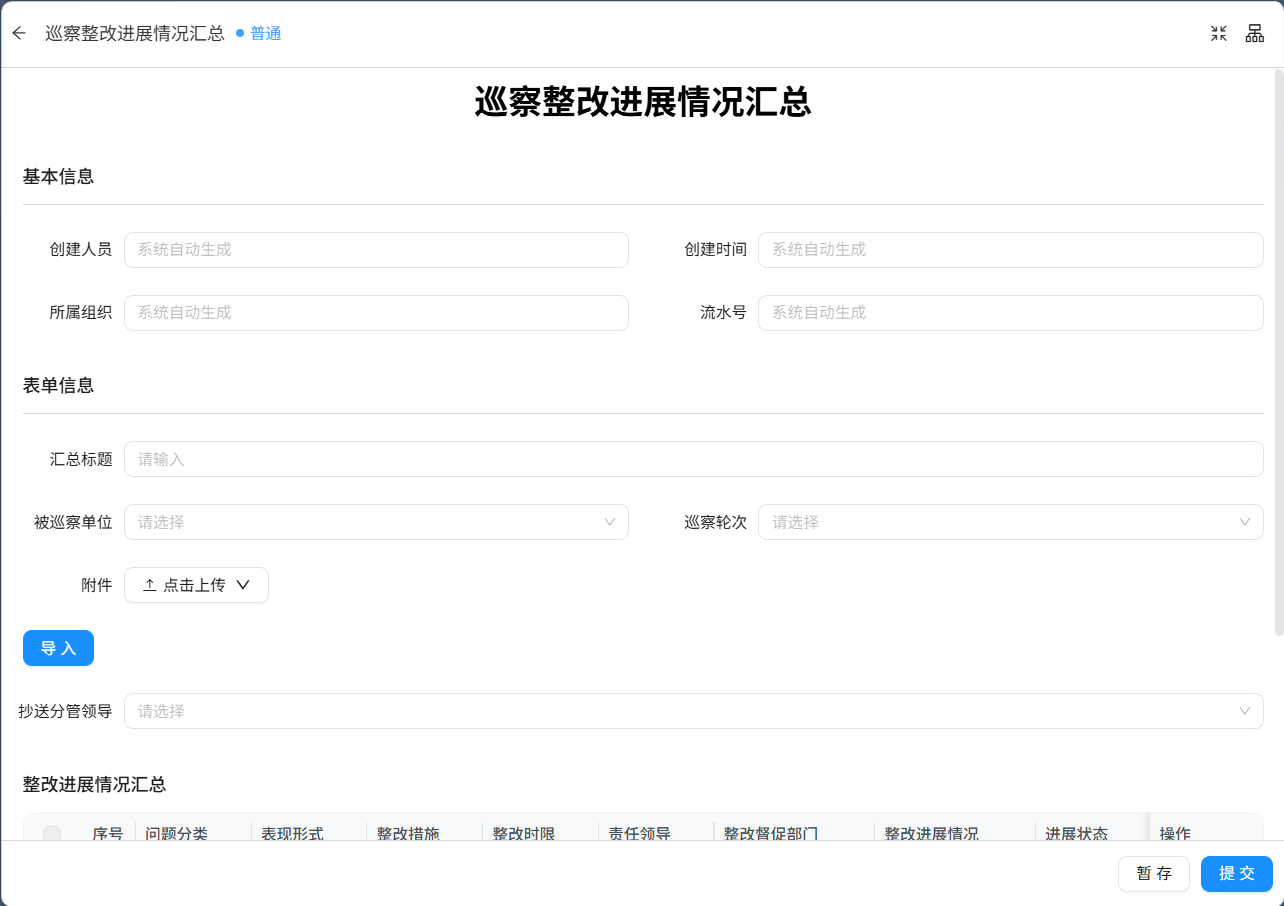Screen dimensions: 1284x906
Task: Click the 暂存 button
Action: [1154, 873]
